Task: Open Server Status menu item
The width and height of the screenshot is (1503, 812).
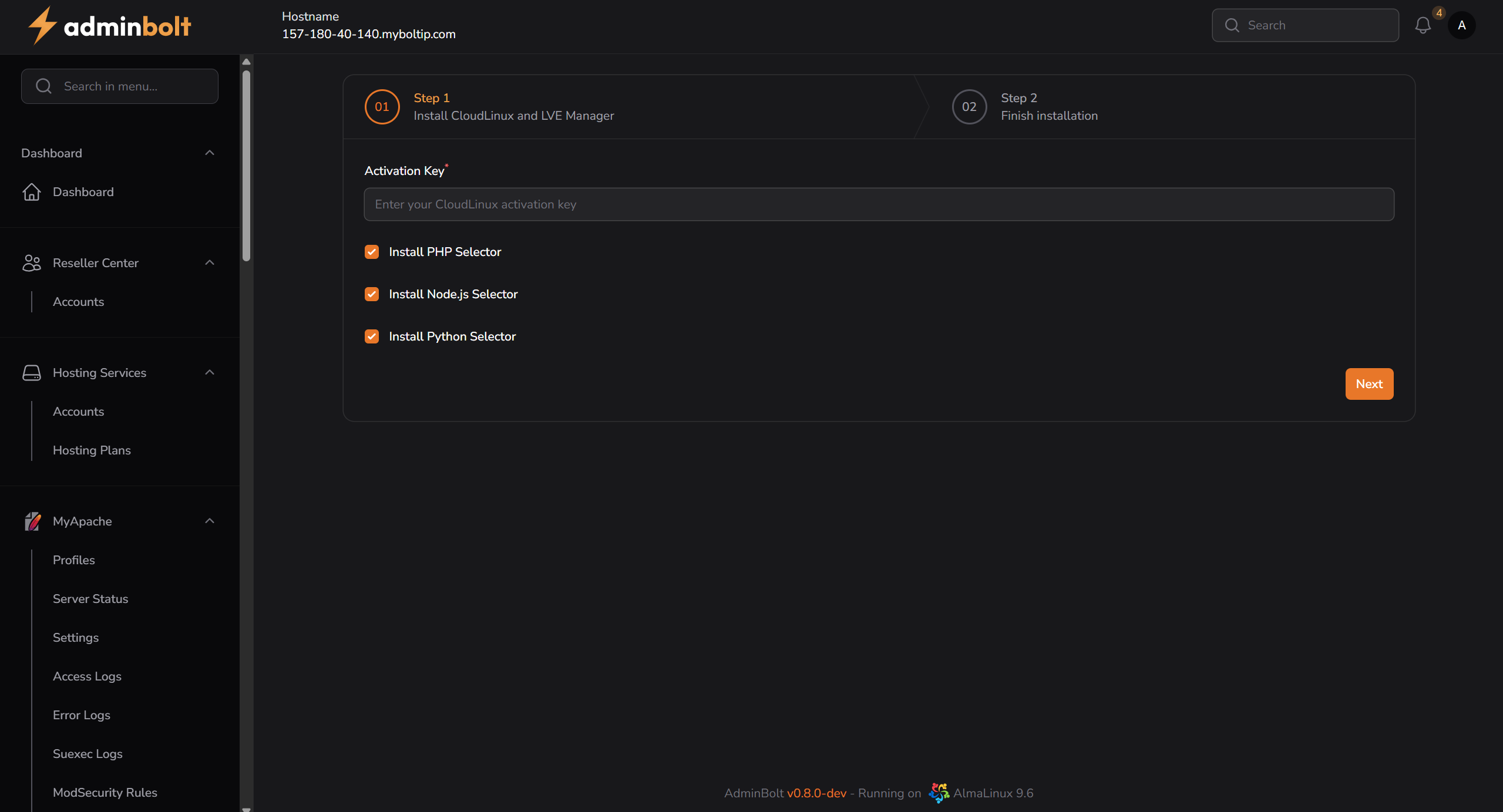Action: point(90,599)
